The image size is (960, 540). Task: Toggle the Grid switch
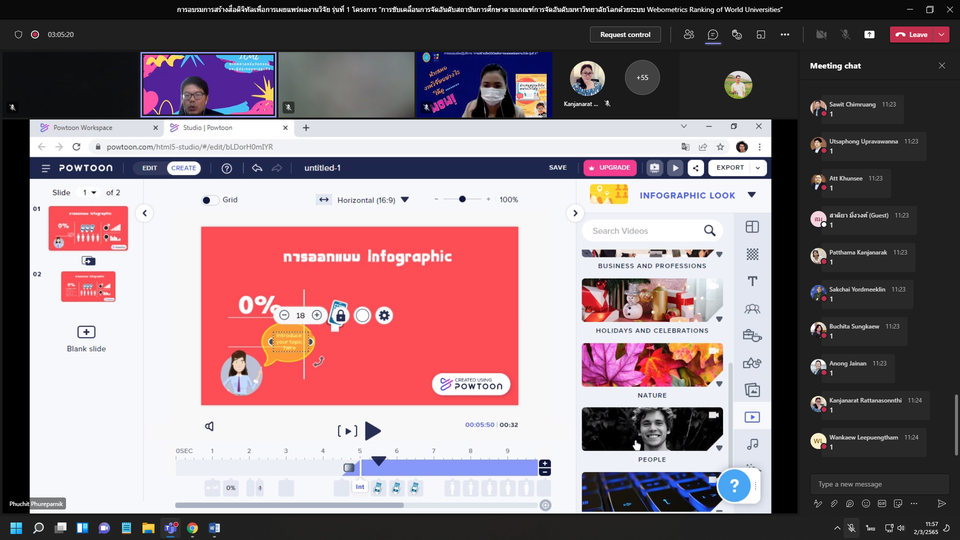(x=209, y=200)
